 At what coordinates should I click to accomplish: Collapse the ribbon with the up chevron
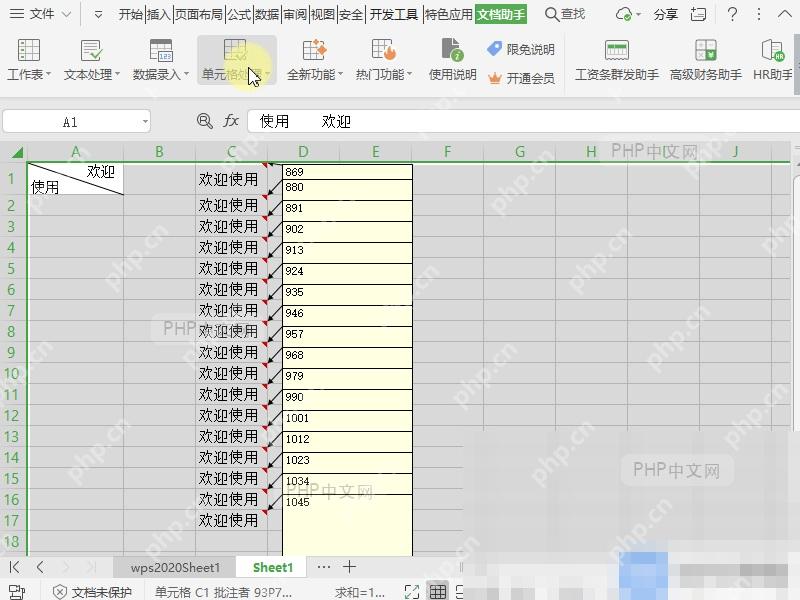coord(785,14)
